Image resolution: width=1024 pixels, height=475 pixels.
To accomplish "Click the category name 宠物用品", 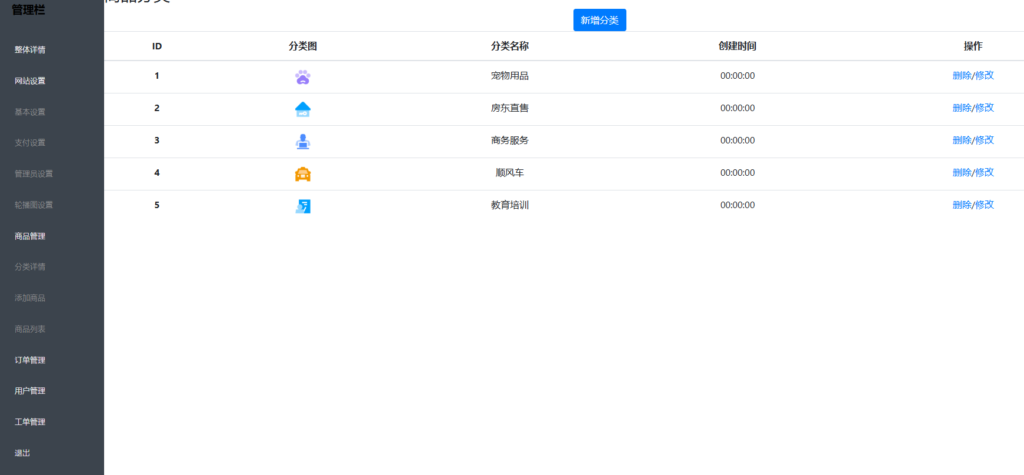I will pos(509,76).
